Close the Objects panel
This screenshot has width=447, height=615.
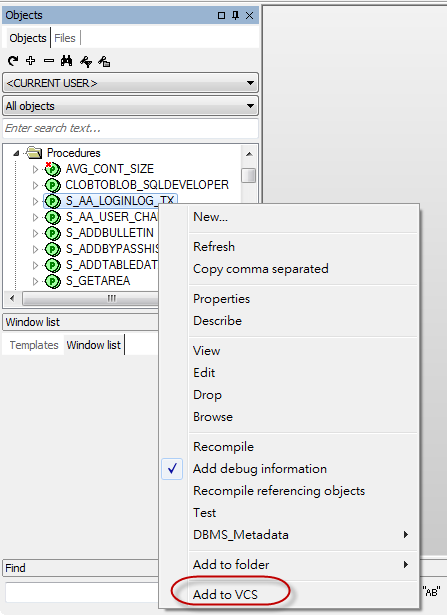point(249,15)
